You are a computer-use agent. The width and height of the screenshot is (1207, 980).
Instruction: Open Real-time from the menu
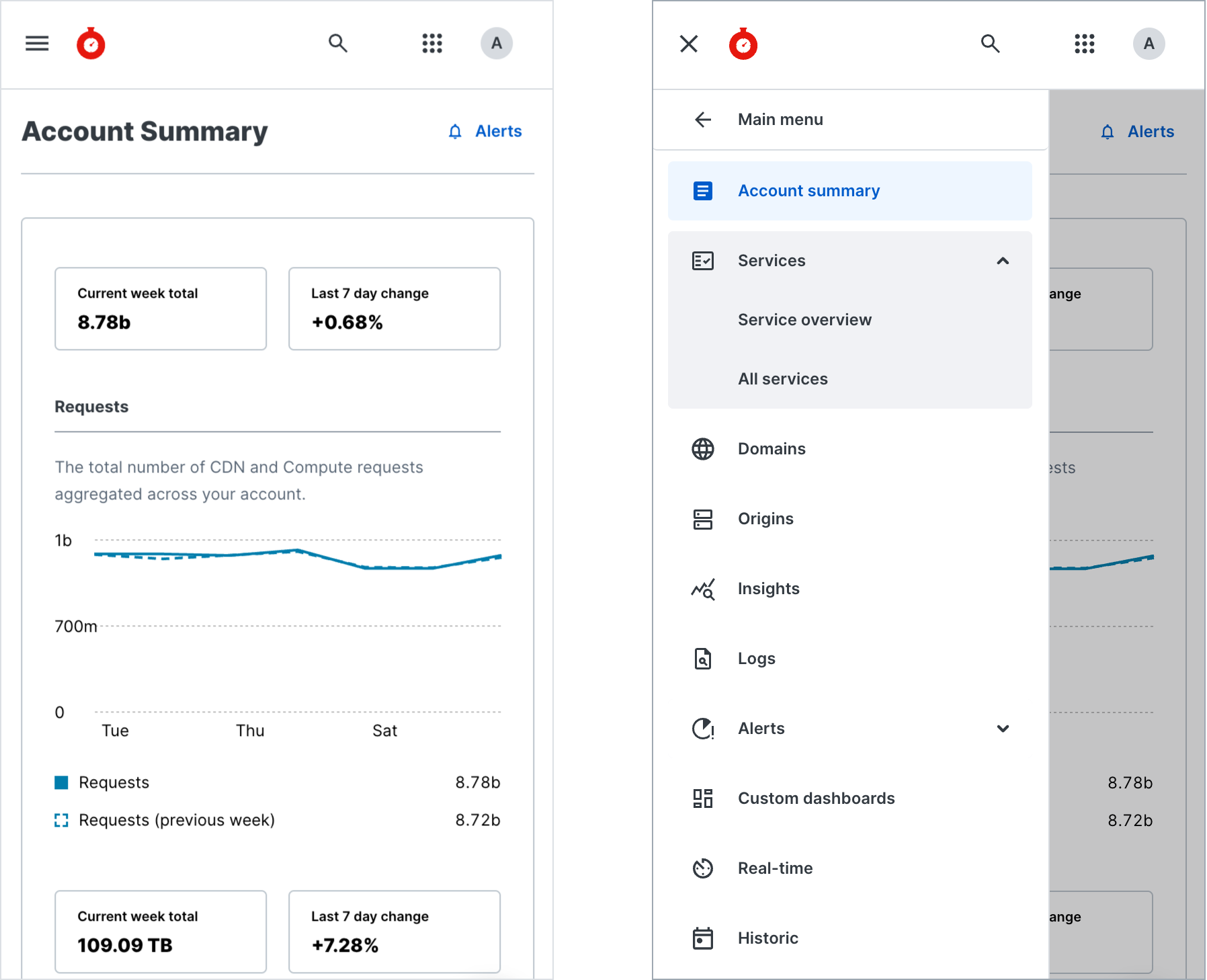775,868
